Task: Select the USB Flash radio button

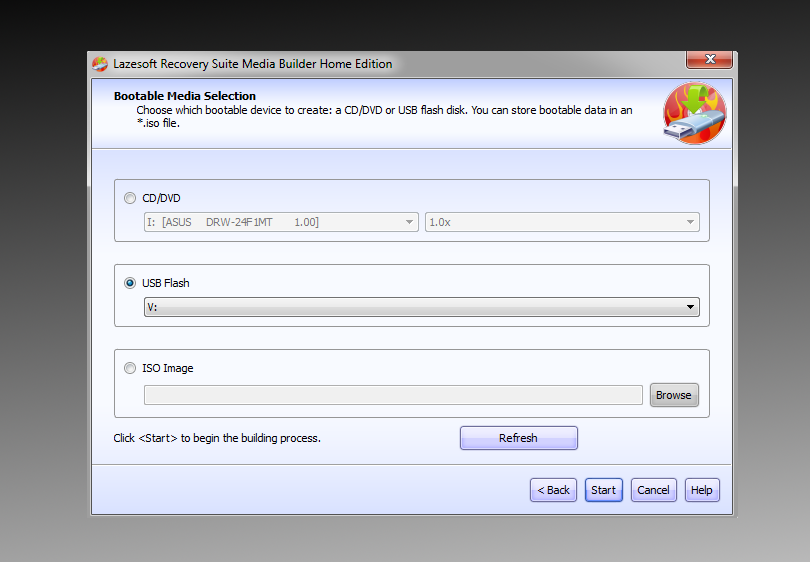Action: click(130, 283)
